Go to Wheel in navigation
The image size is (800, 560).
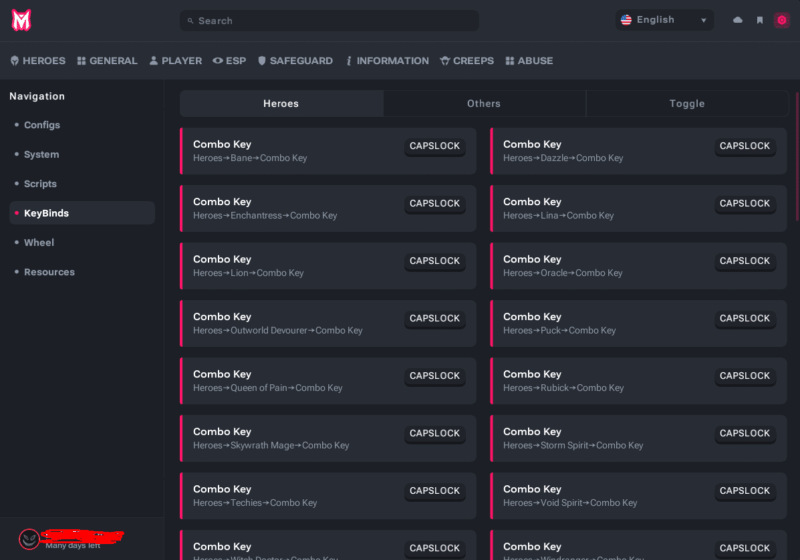(x=39, y=243)
